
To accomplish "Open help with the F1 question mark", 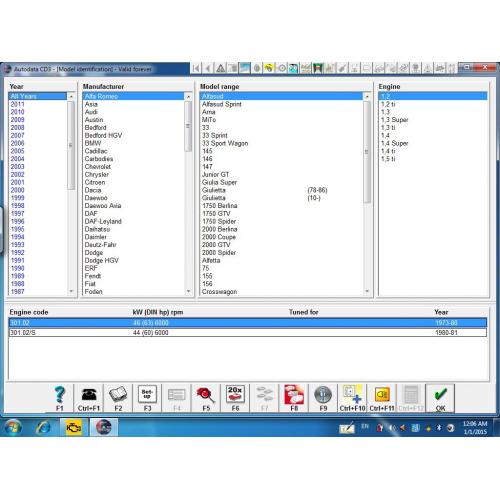I will (59, 398).
